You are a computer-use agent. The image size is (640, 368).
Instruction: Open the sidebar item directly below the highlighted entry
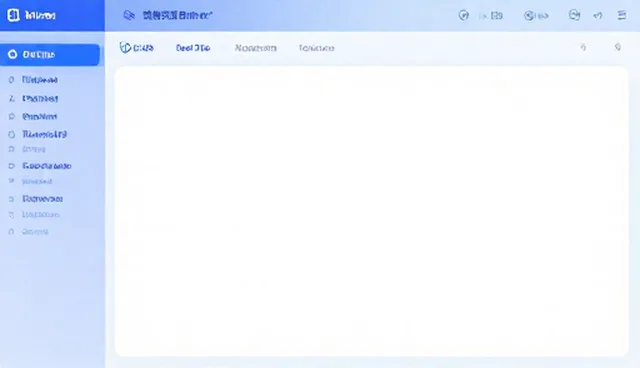(x=33, y=80)
